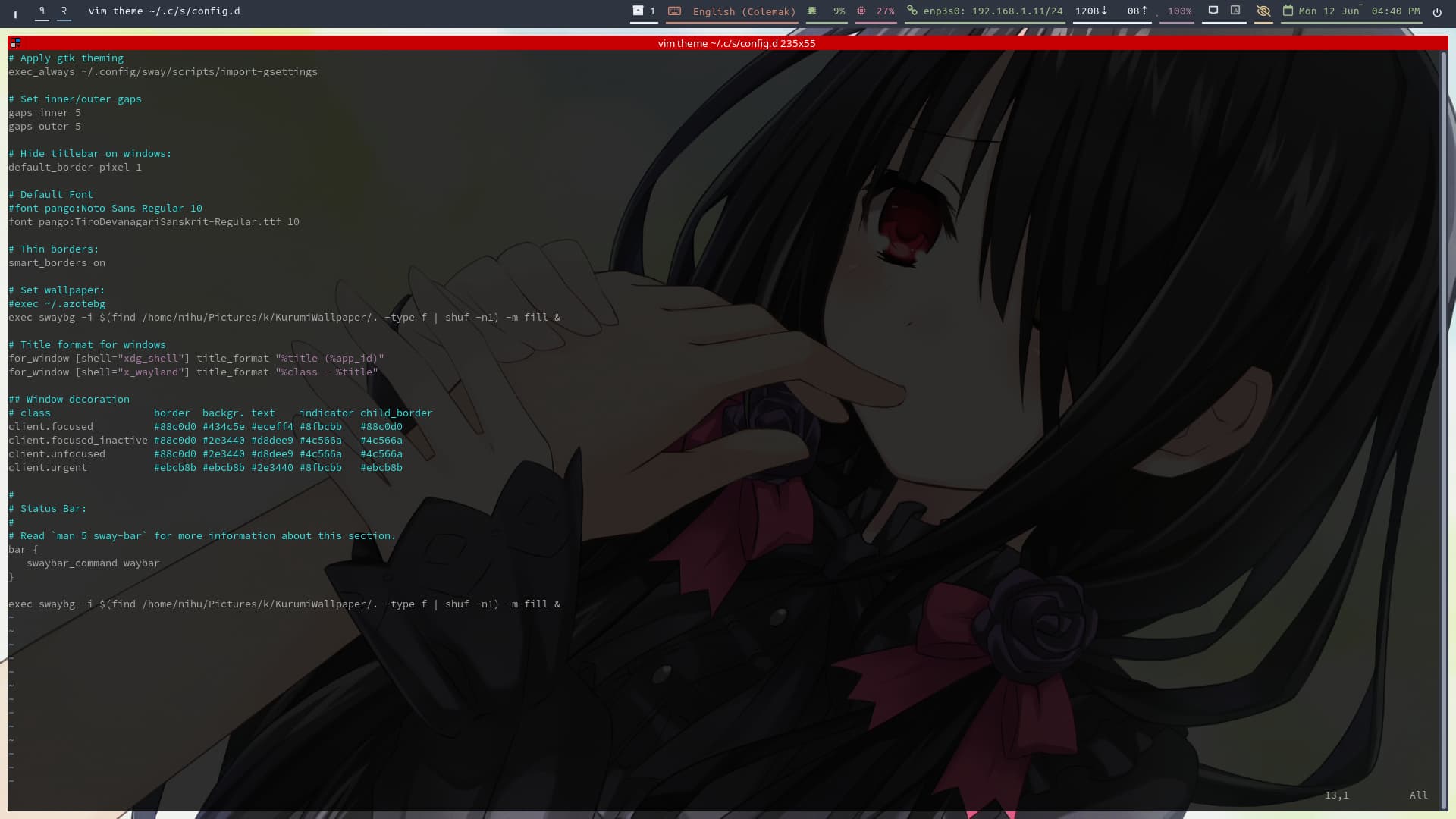Click the client.focused class name
The width and height of the screenshot is (1456, 819).
click(x=51, y=427)
